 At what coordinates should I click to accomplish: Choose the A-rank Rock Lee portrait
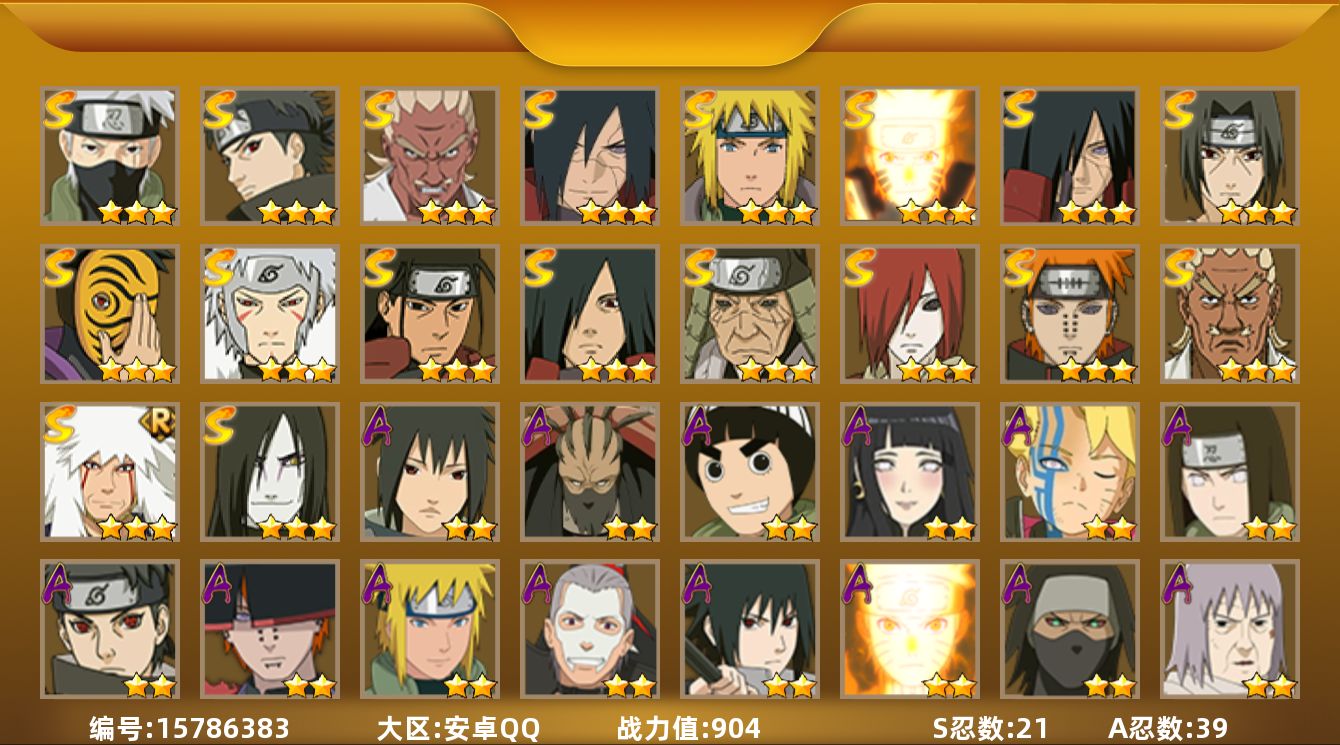(750, 471)
